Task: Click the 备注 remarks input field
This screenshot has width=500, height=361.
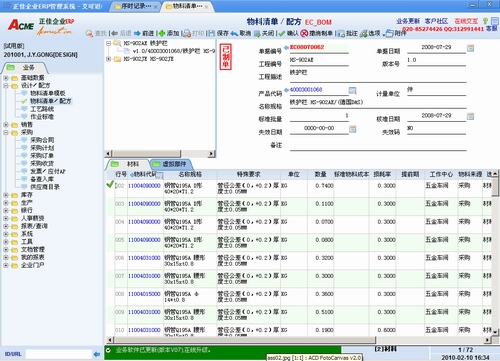Action: point(378,146)
